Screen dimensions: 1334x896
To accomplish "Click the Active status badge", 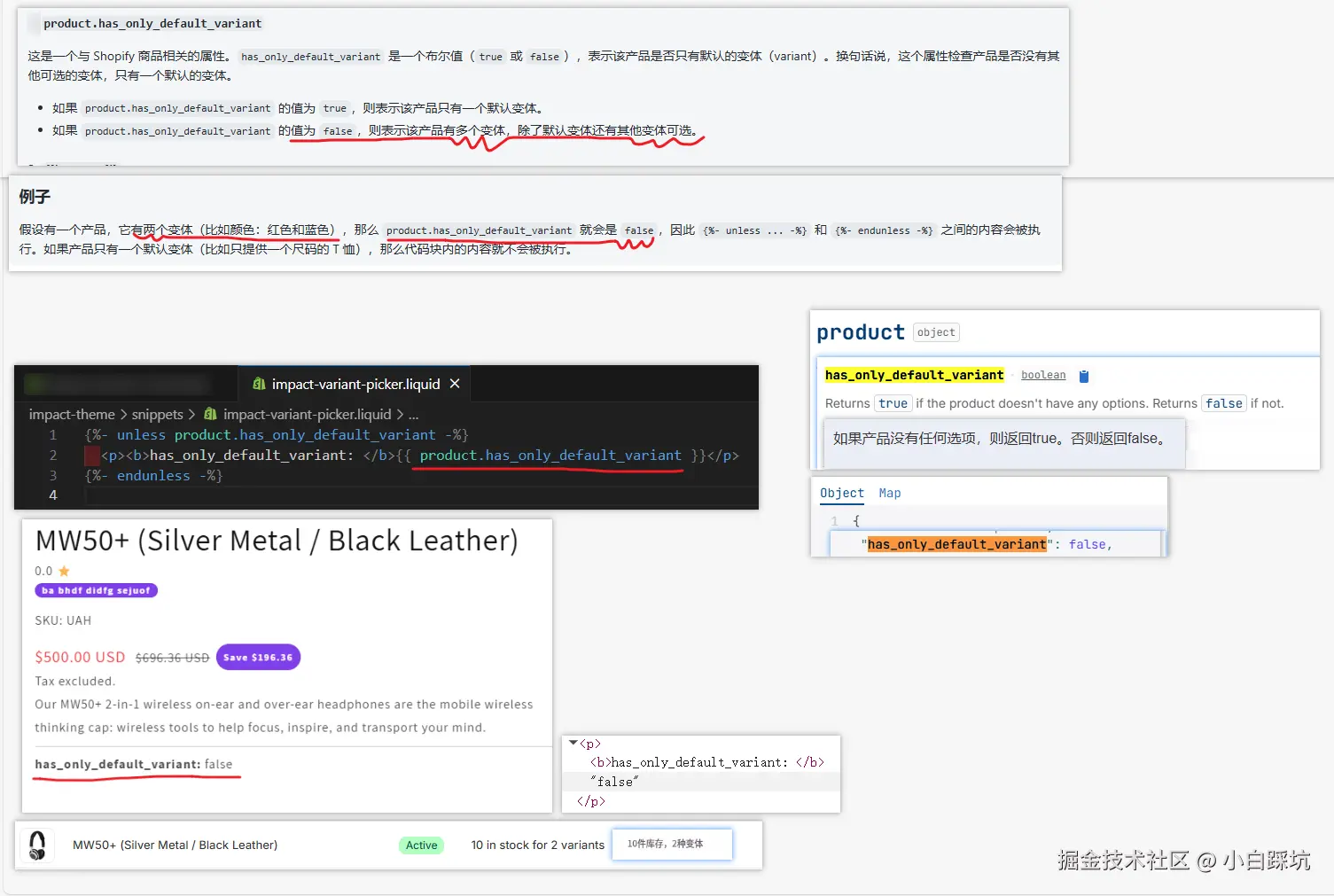I will (x=421, y=845).
